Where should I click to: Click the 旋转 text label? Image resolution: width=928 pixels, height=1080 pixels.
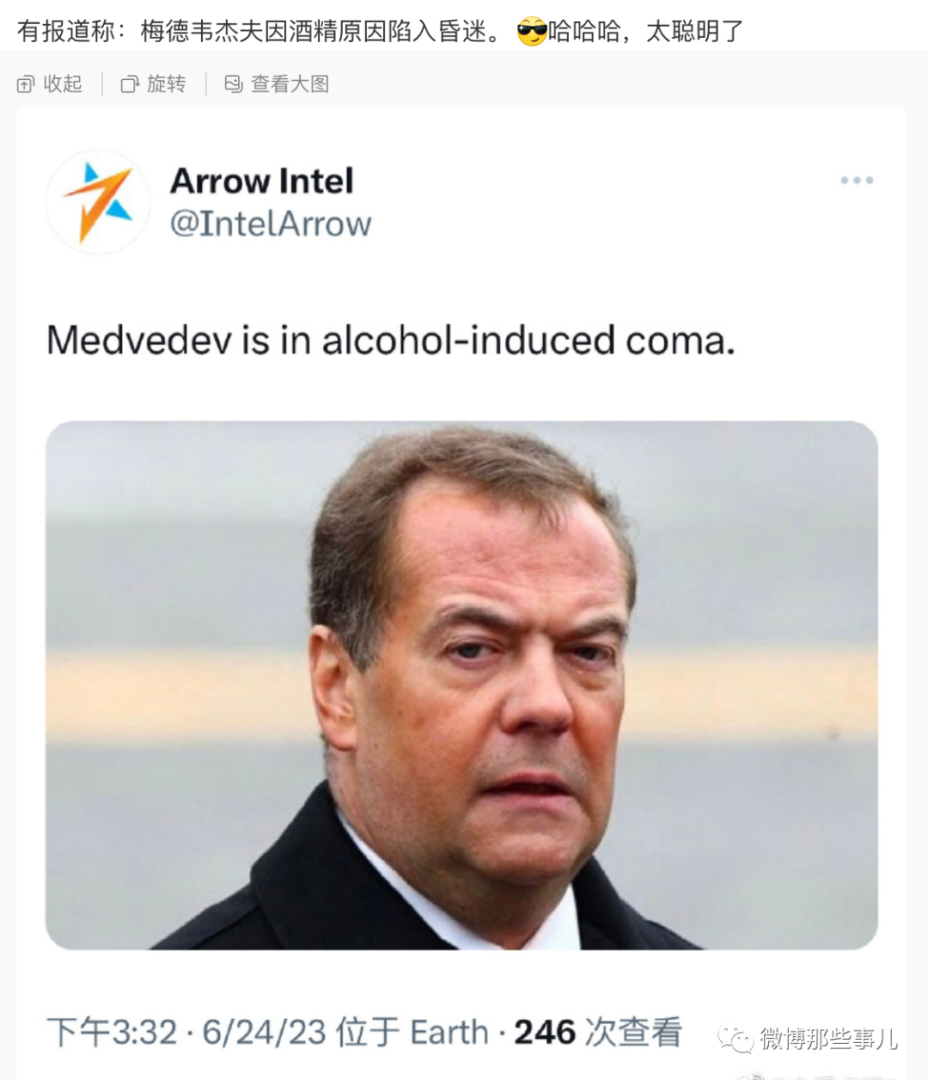[x=166, y=84]
